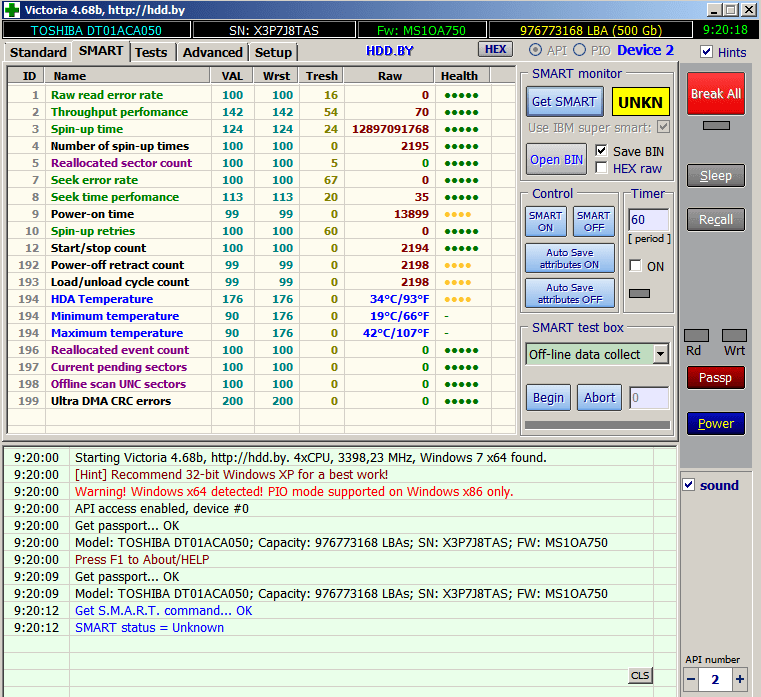This screenshot has width=761, height=697.
Task: Click the Rd indicator lamp
Action: (x=696, y=335)
